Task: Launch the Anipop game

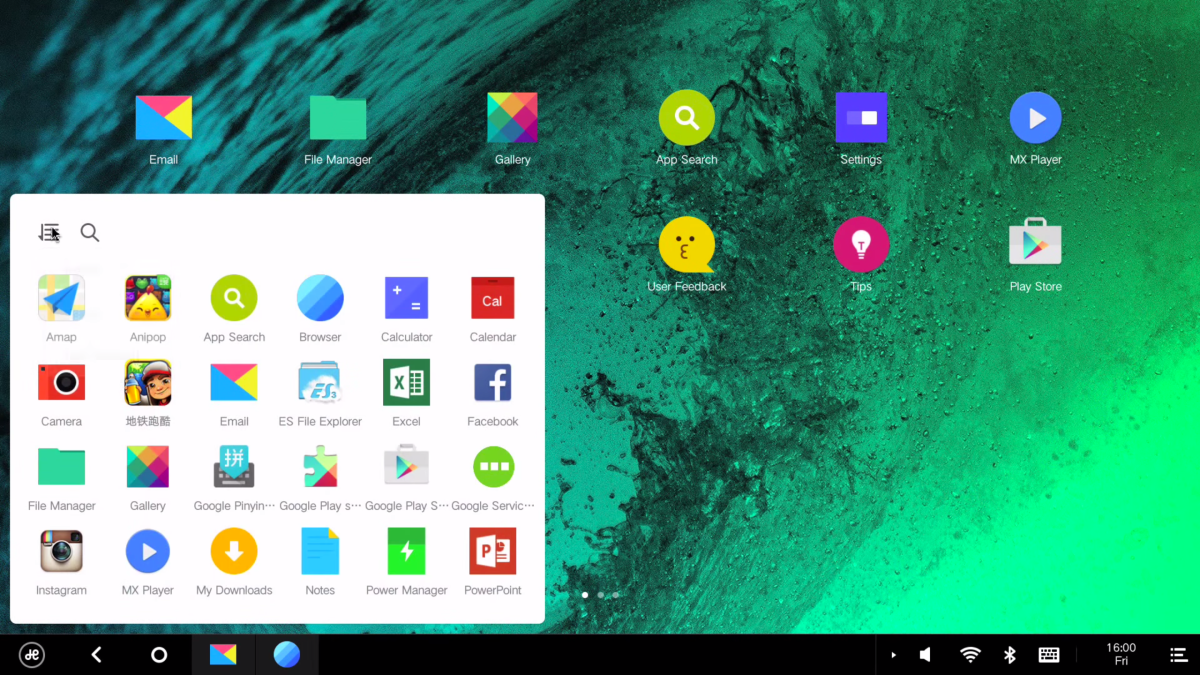Action: point(147,298)
